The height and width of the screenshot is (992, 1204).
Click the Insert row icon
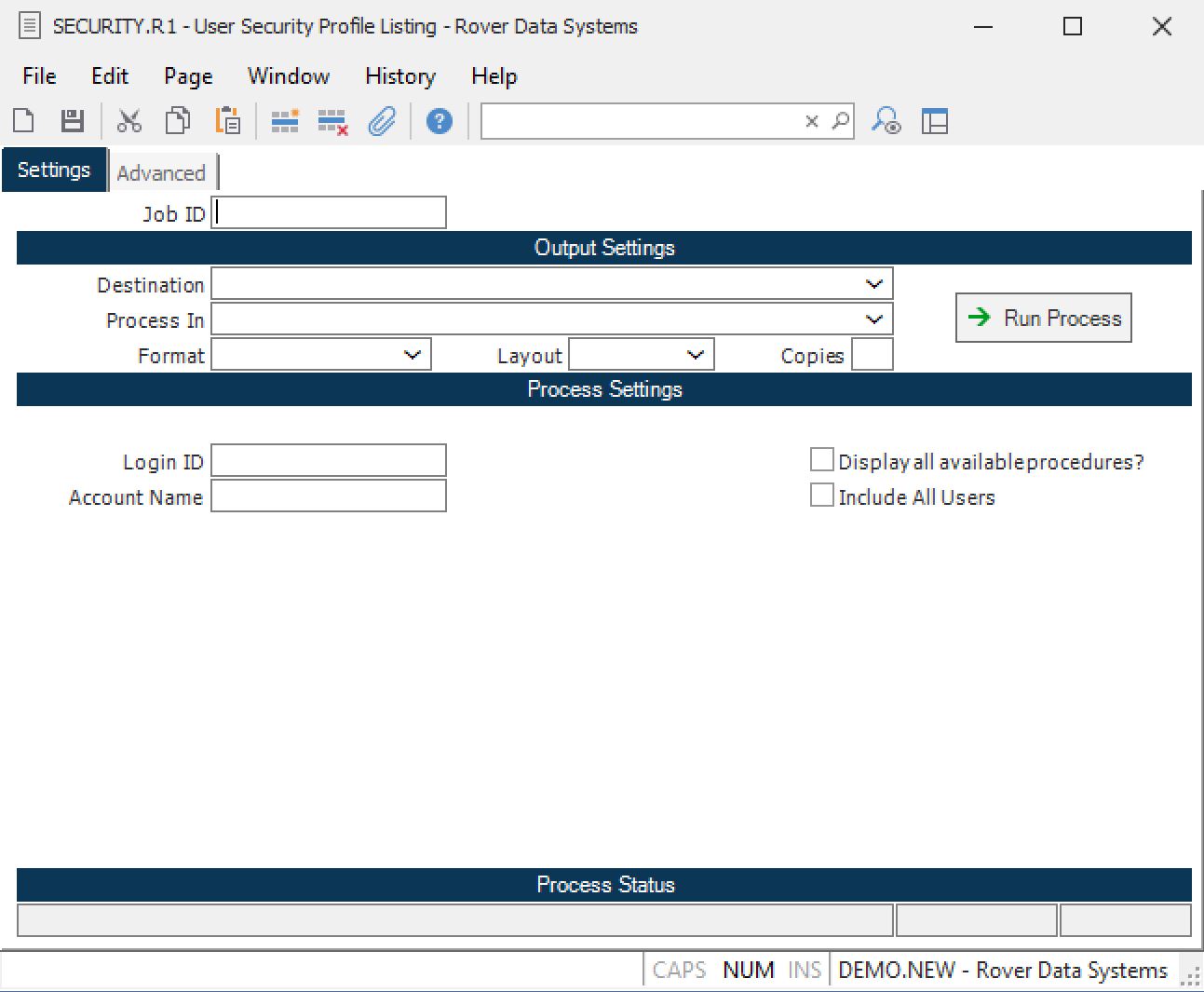point(285,121)
